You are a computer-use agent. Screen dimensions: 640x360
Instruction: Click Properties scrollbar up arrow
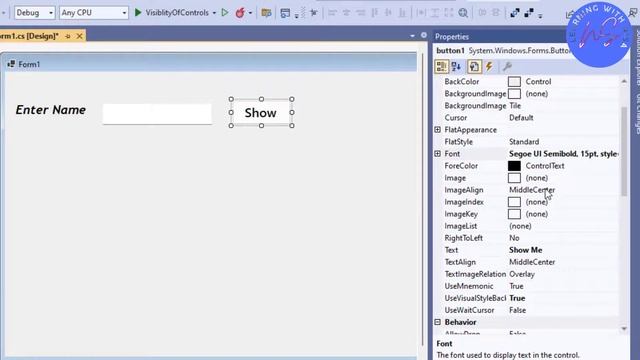click(624, 81)
